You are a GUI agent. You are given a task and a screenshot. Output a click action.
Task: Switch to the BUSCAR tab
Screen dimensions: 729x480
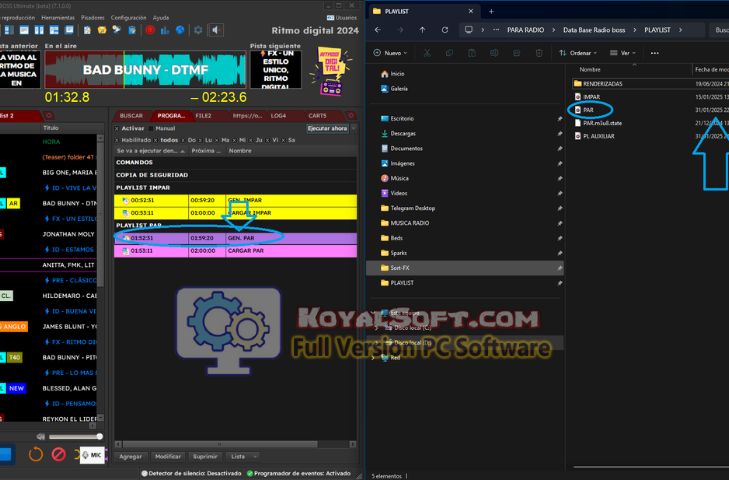point(131,116)
